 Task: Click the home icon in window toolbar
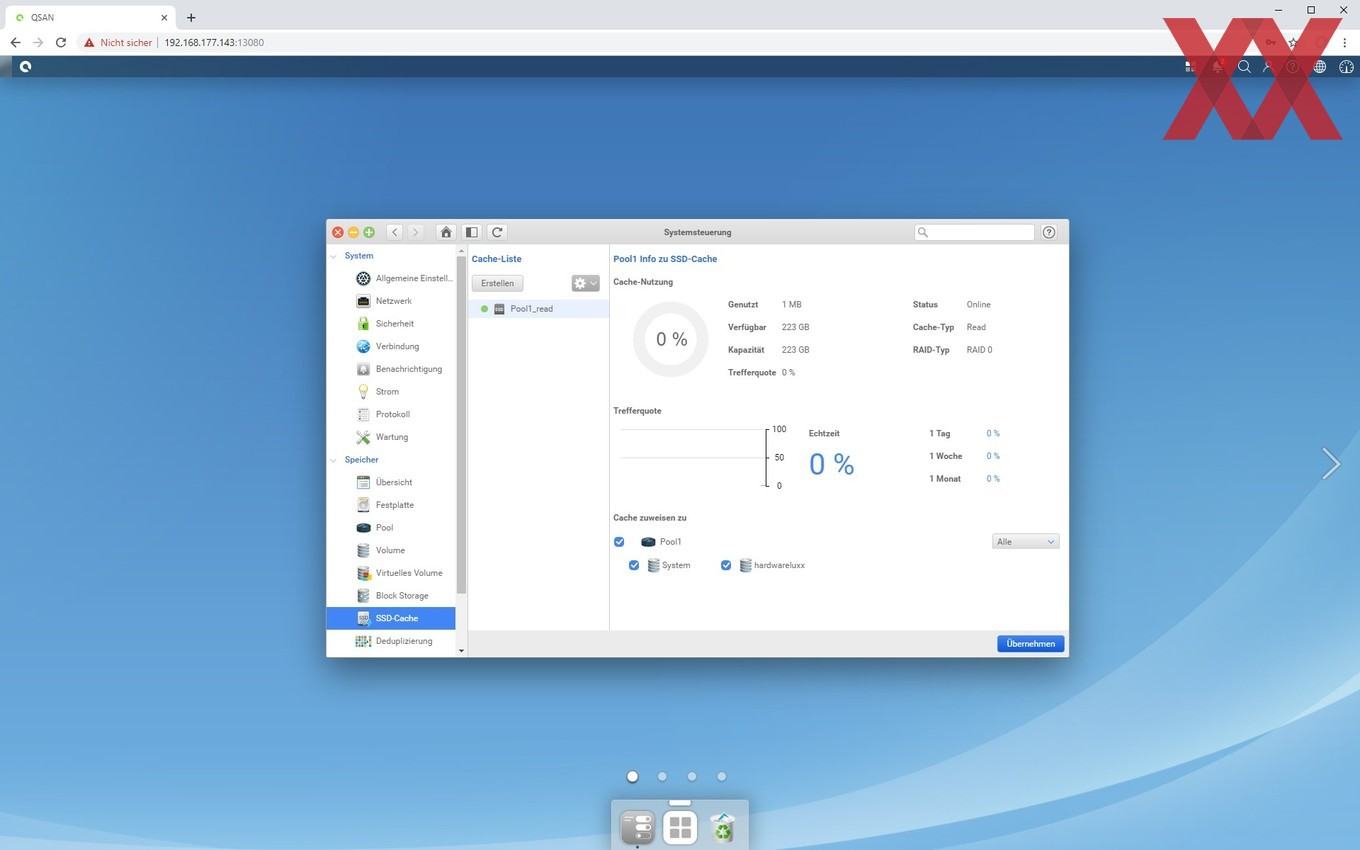click(446, 232)
